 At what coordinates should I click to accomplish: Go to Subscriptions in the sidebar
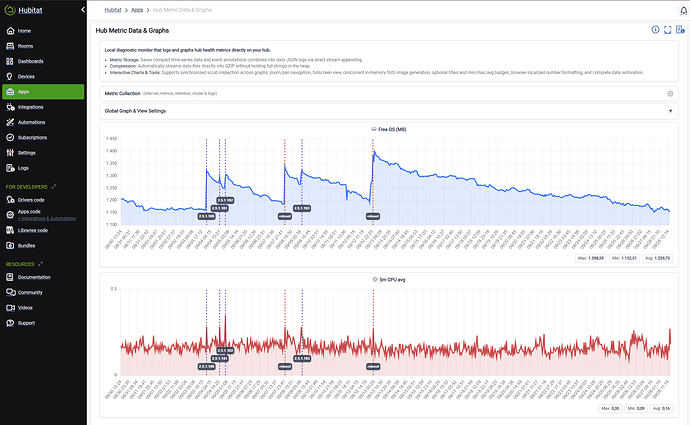coord(32,138)
